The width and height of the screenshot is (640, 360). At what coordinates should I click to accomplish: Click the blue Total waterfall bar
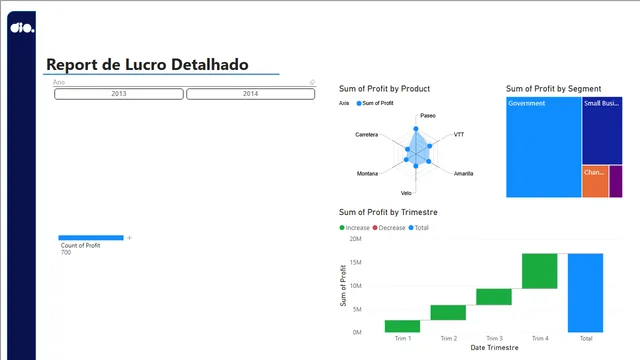[x=585, y=293]
